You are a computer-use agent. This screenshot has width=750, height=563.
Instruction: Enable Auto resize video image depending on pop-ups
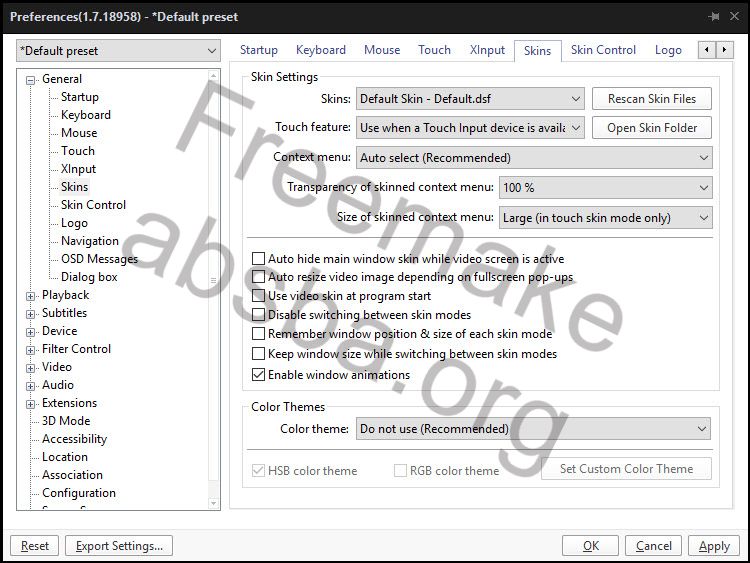click(x=258, y=277)
